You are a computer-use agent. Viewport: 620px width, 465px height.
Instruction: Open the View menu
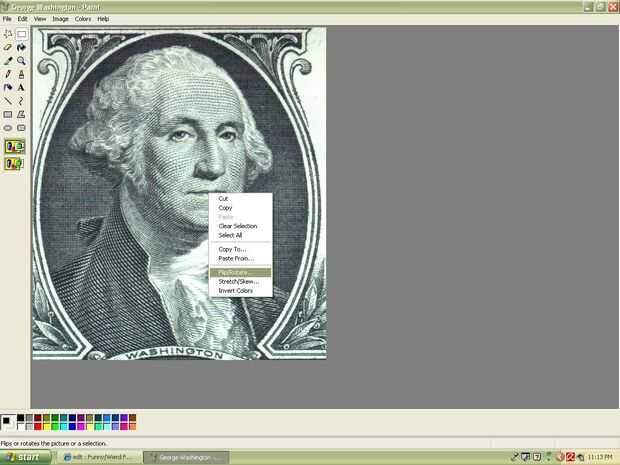(40, 19)
